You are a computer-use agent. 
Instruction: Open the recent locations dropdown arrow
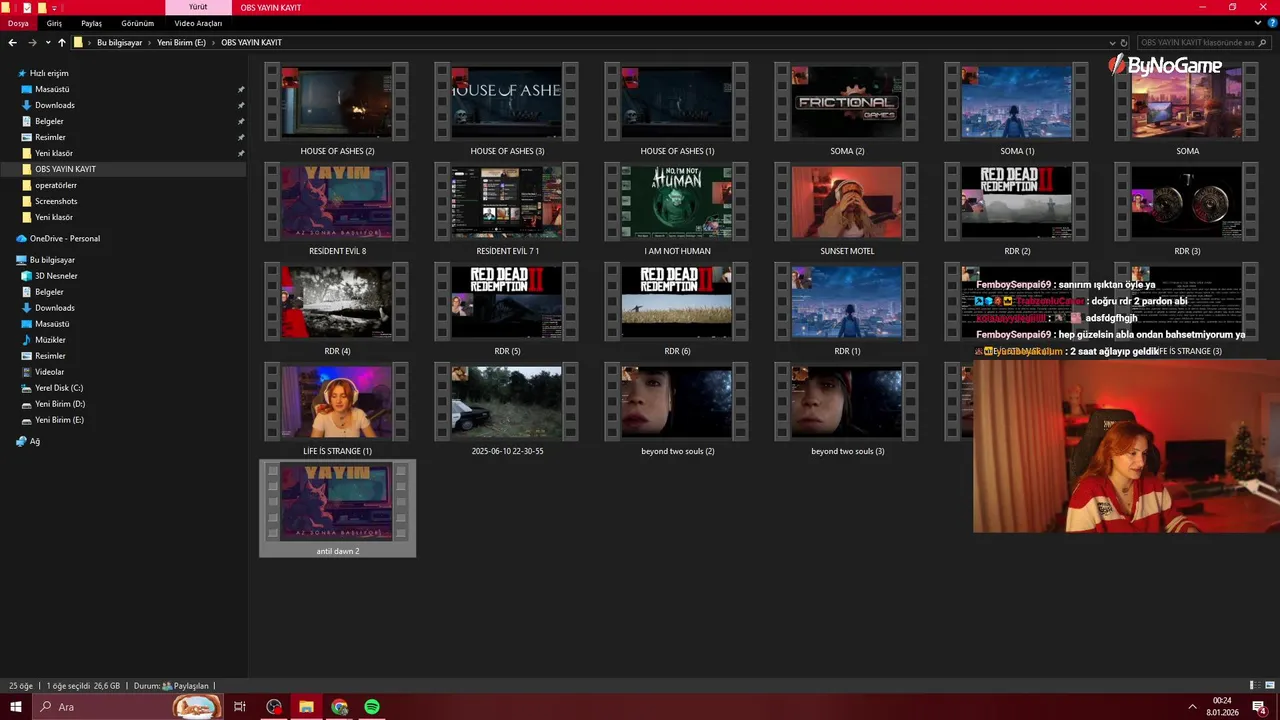pos(48,43)
